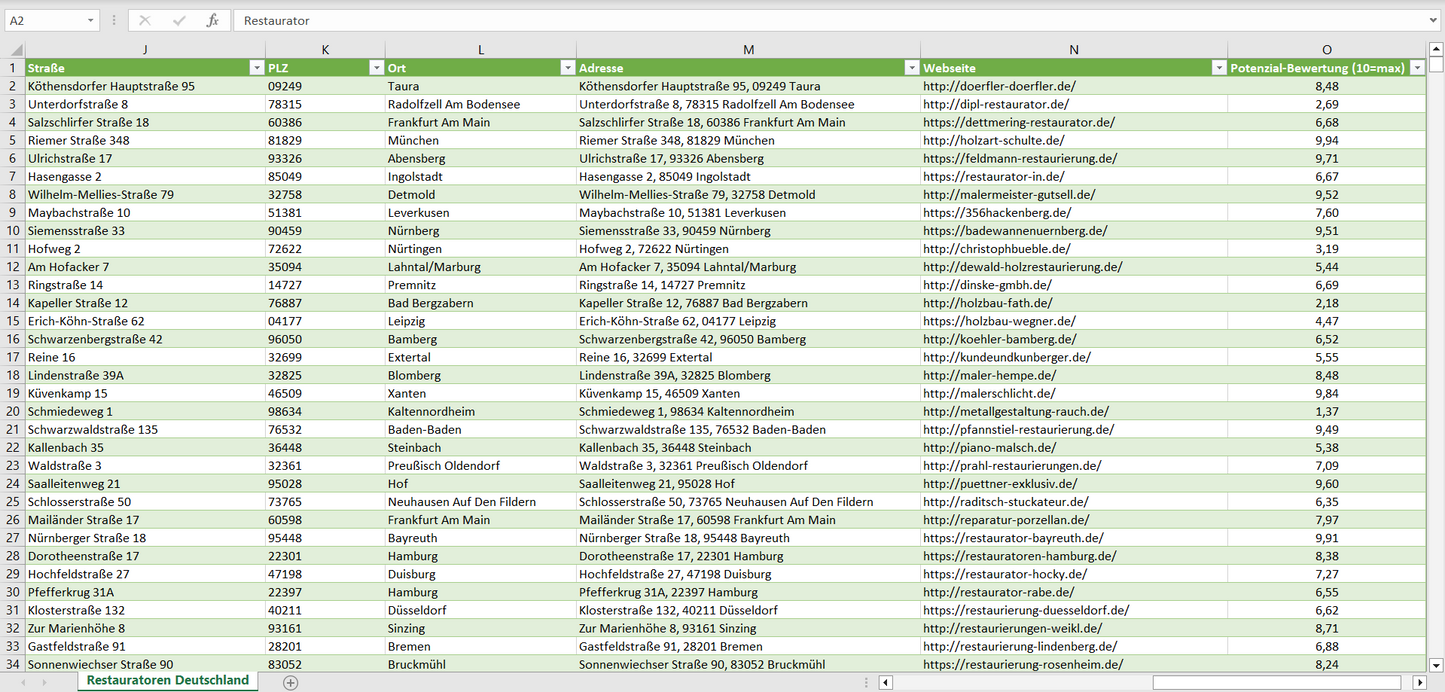Open the Ort column filter dropdown
The width and height of the screenshot is (1445, 692).
click(567, 68)
